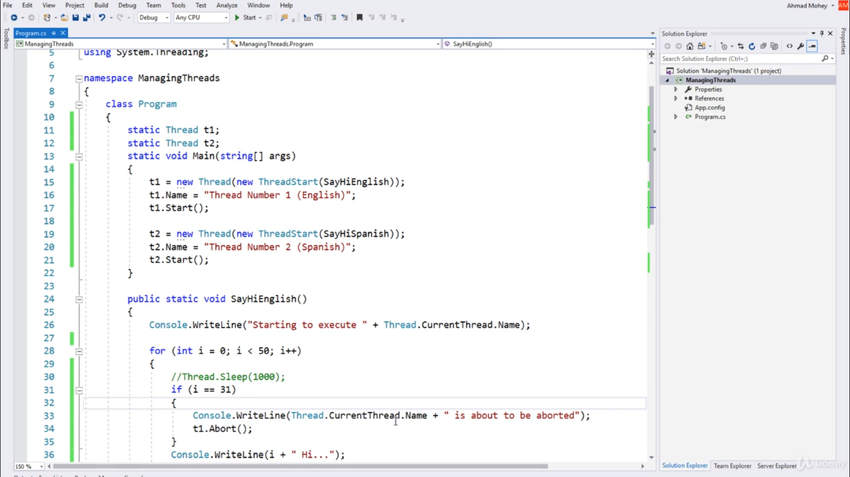Expand the Properties node in Solution Explorer
Image resolution: width=850 pixels, height=477 pixels.
click(676, 89)
